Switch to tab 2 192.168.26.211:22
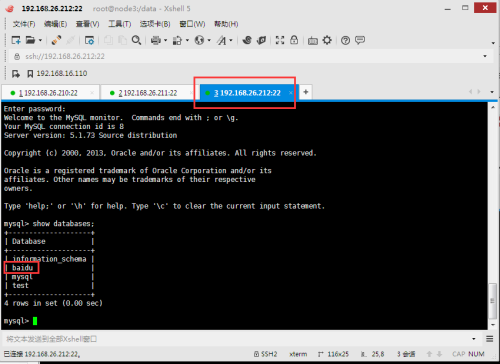500x364 pixels. (148, 93)
